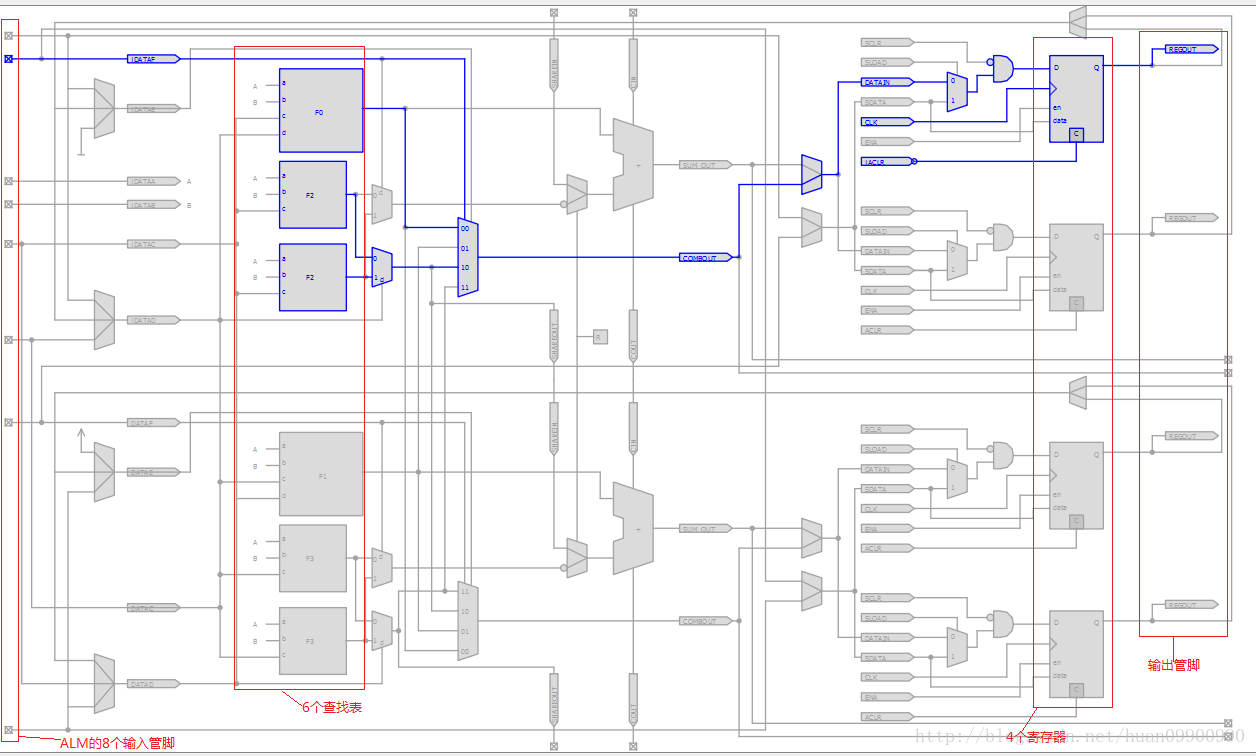
Task: Click the IDATAB input port
Action: click(x=154, y=204)
